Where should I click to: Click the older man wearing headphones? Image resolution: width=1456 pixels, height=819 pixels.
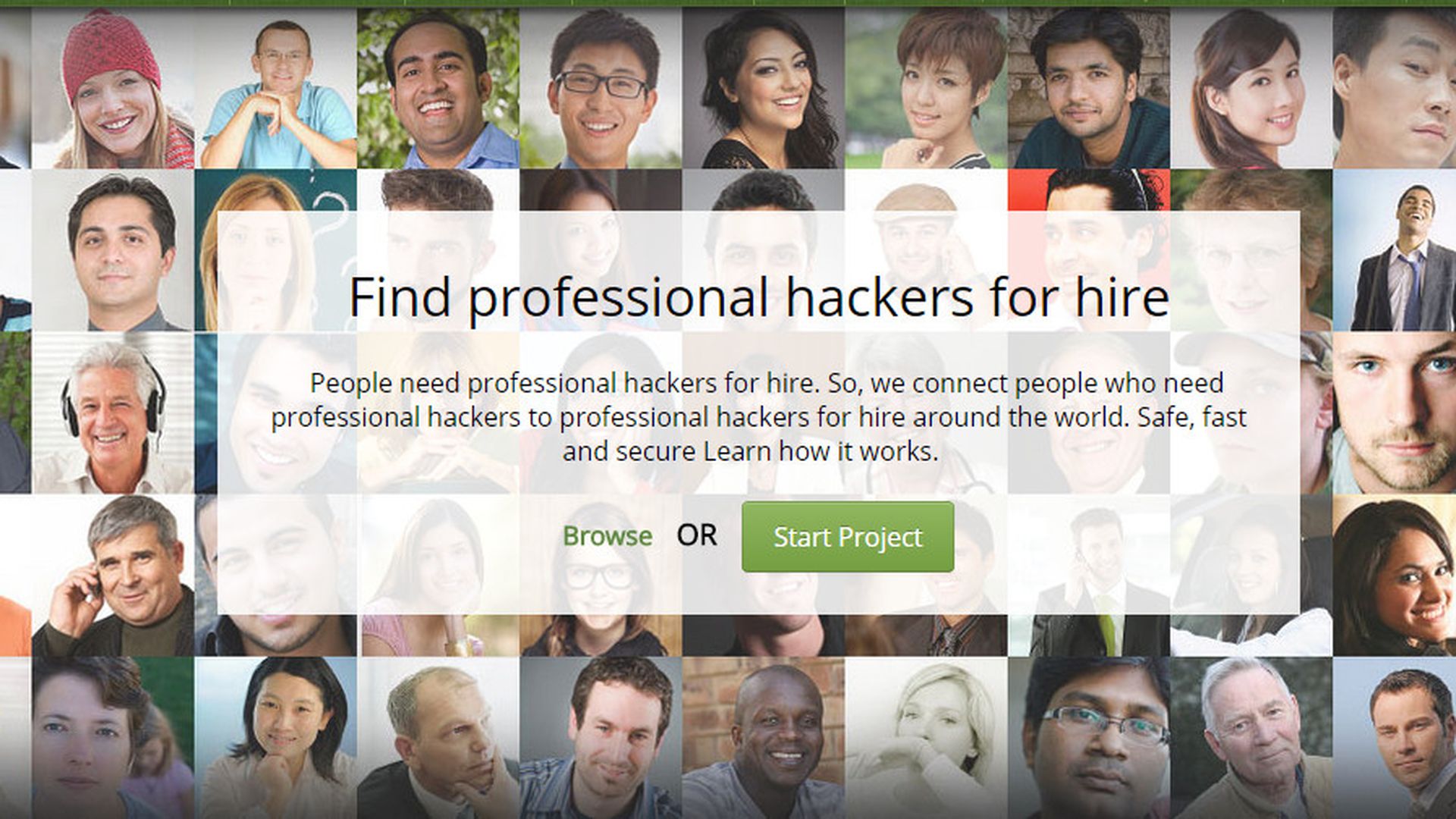(113, 413)
